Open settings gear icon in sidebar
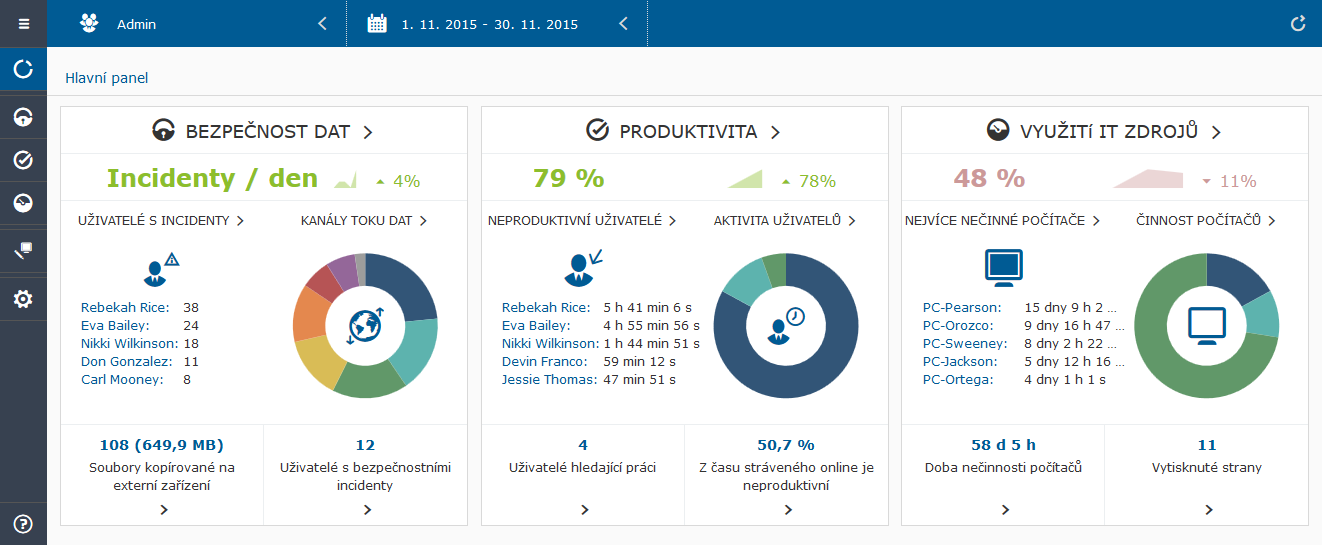 23,298
